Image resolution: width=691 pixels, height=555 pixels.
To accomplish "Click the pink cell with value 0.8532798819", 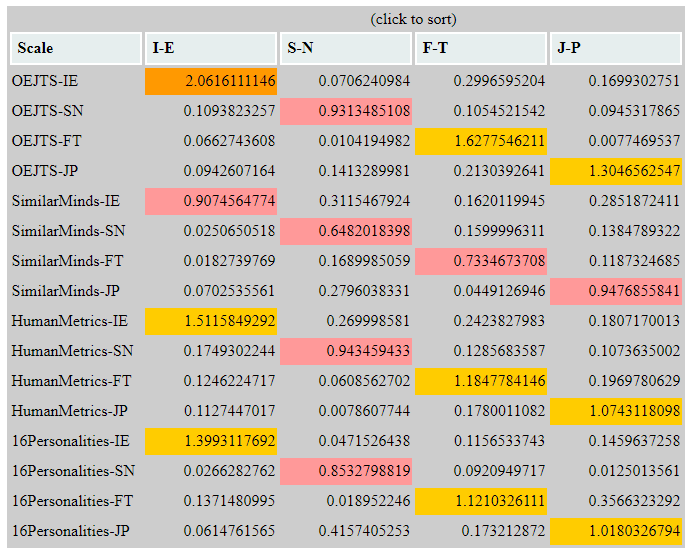I will [346, 471].
